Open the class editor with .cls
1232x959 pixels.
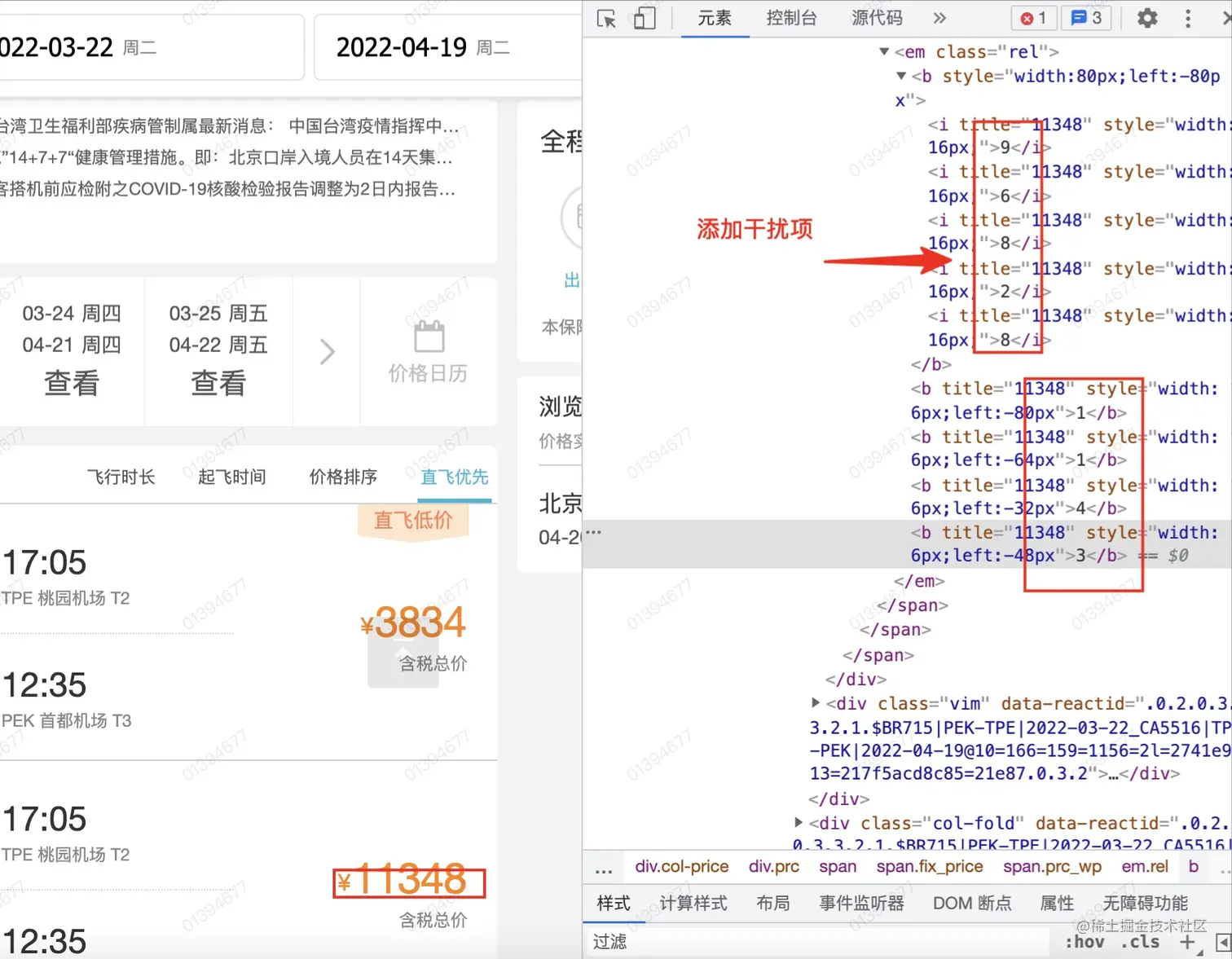click(1141, 942)
